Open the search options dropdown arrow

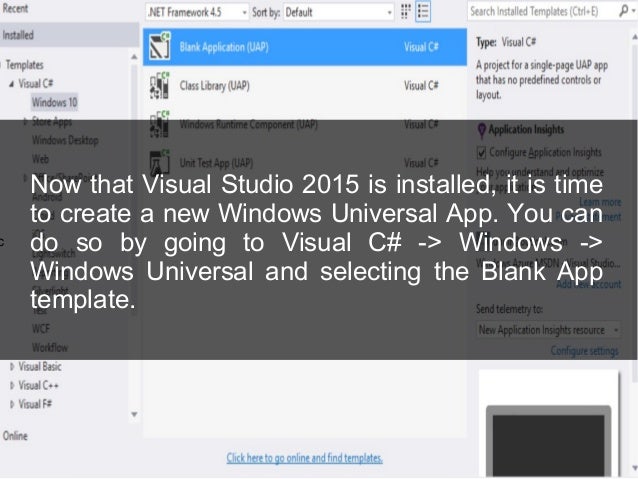point(634,11)
